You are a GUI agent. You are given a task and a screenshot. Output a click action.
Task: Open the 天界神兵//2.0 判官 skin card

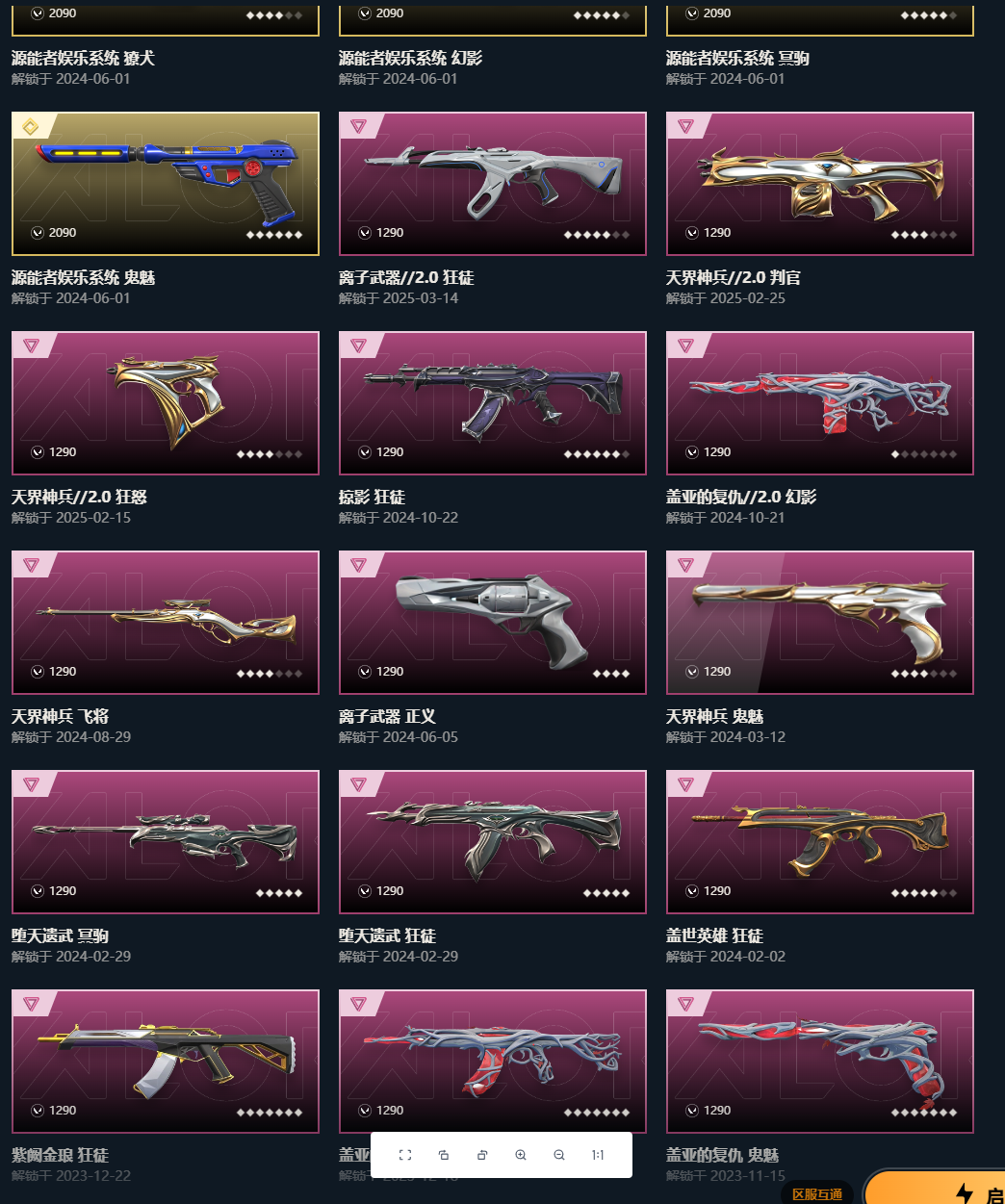tap(820, 184)
